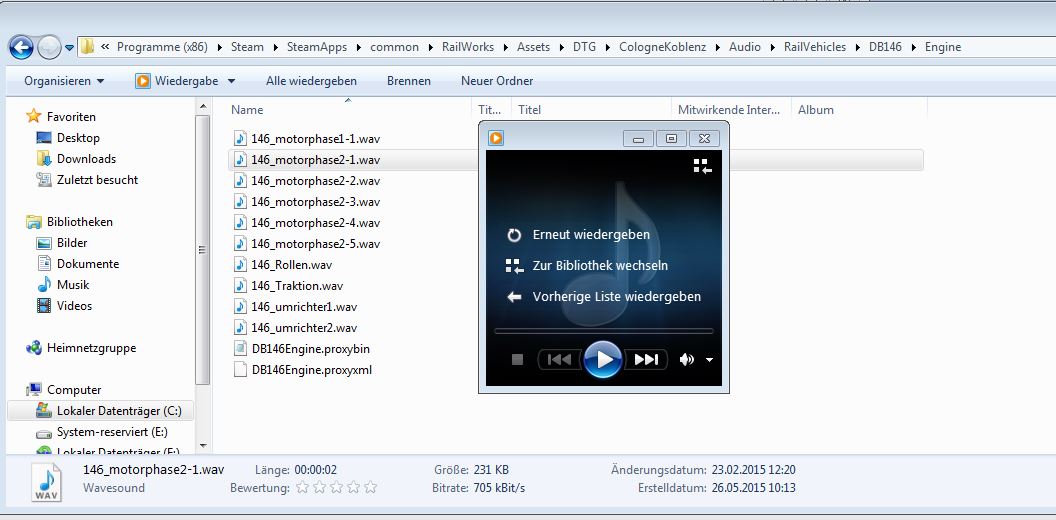Select 146_umrichter1.wav file icon
The height and width of the screenshot is (520, 1056).
[x=240, y=306]
